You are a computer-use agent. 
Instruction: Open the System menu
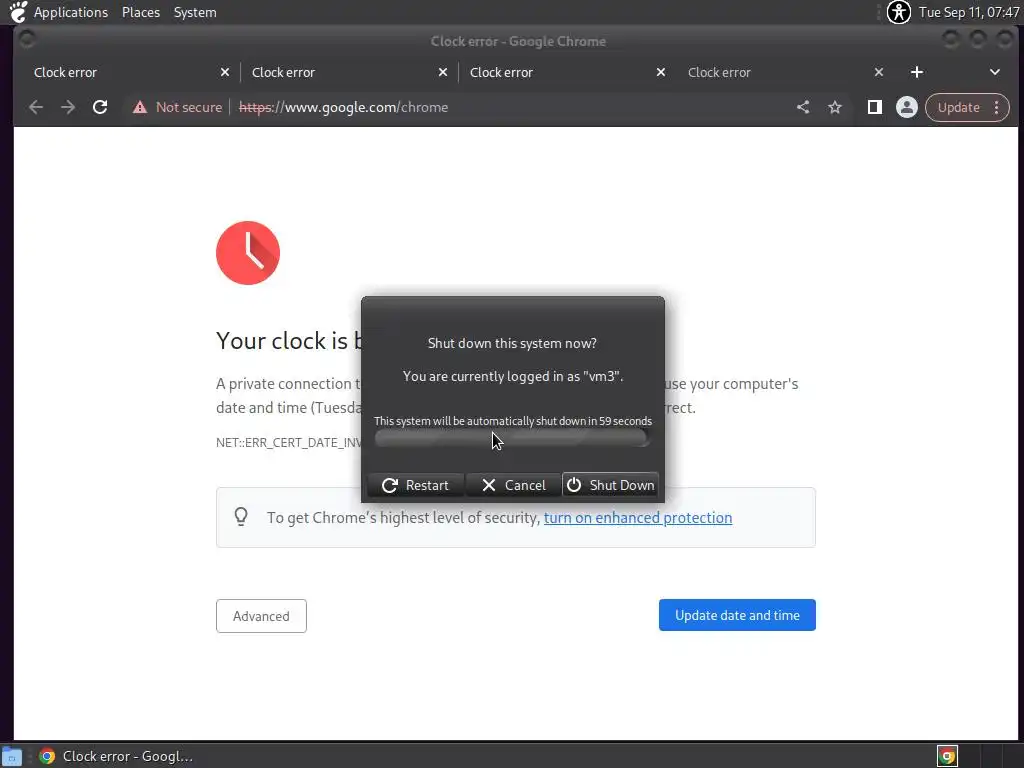[x=195, y=12]
